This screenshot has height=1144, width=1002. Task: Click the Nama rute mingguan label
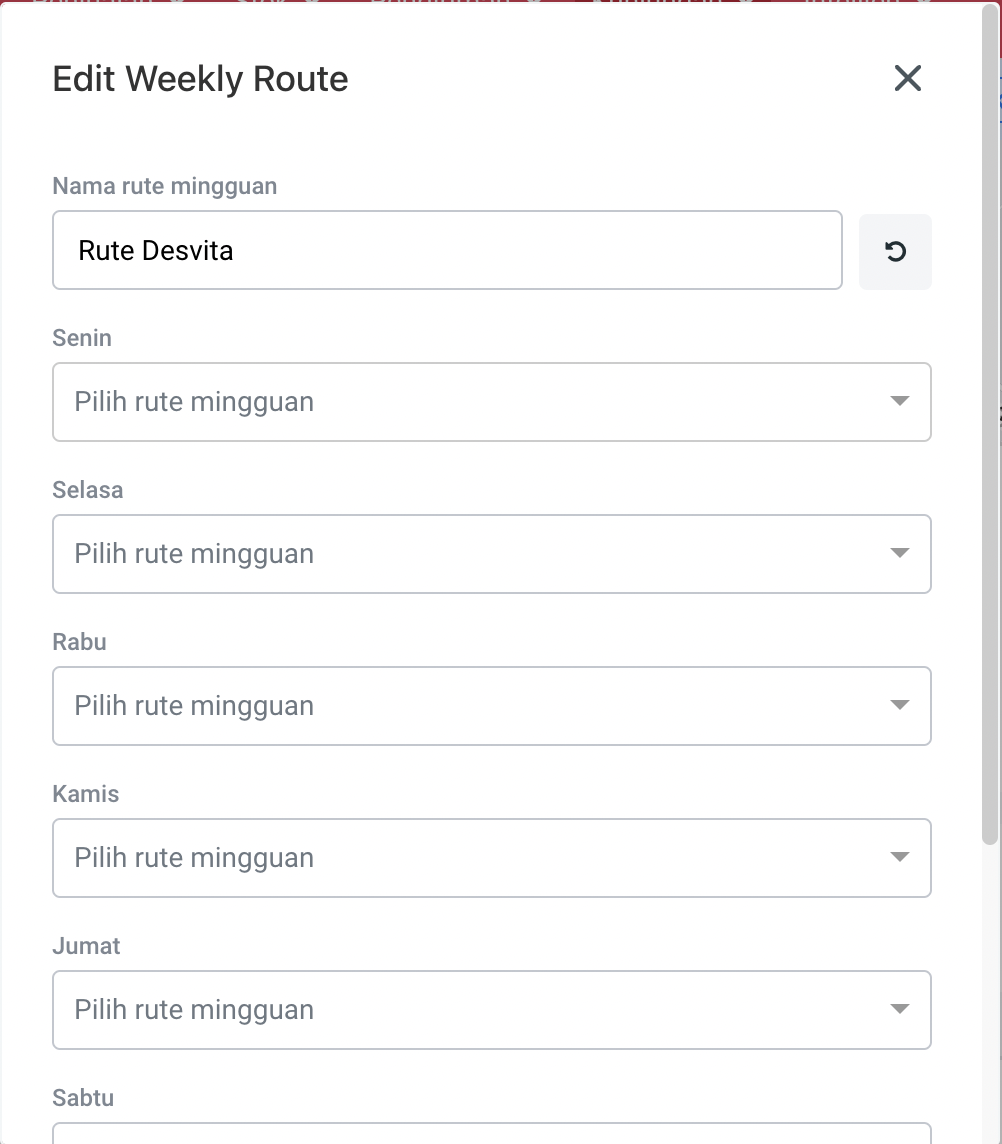pos(164,186)
